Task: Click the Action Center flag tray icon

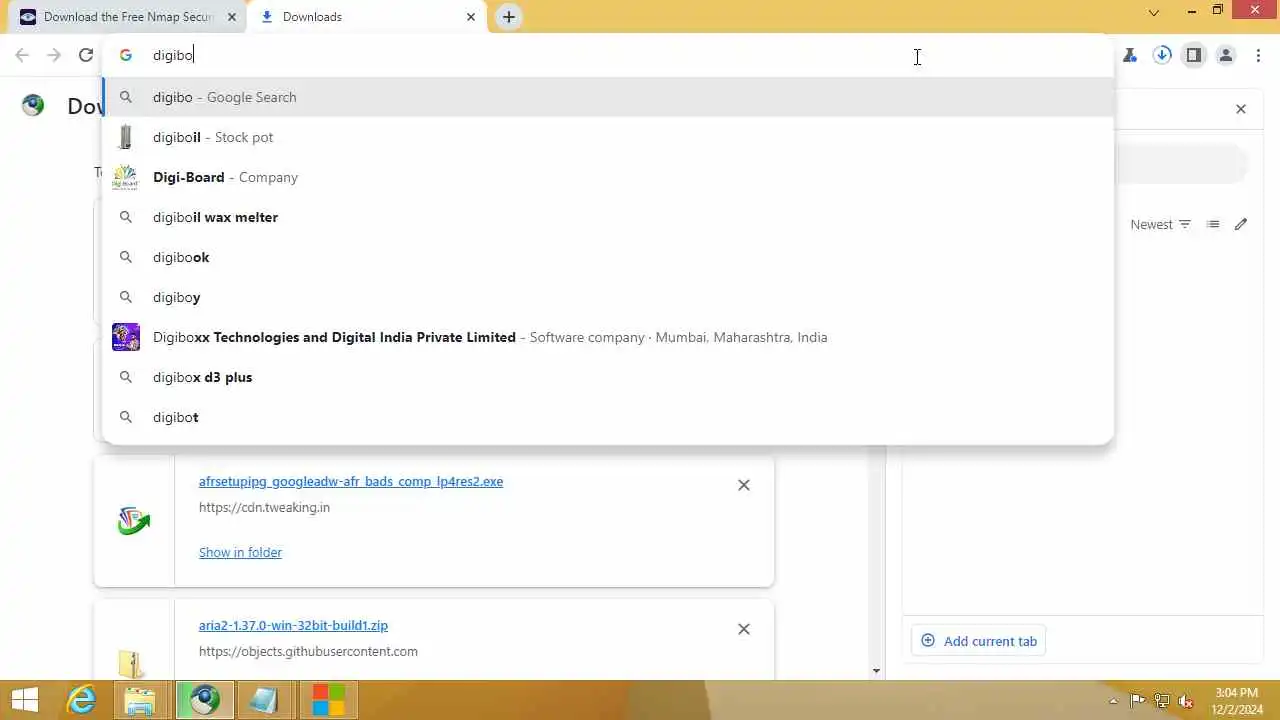Action: (x=1138, y=701)
